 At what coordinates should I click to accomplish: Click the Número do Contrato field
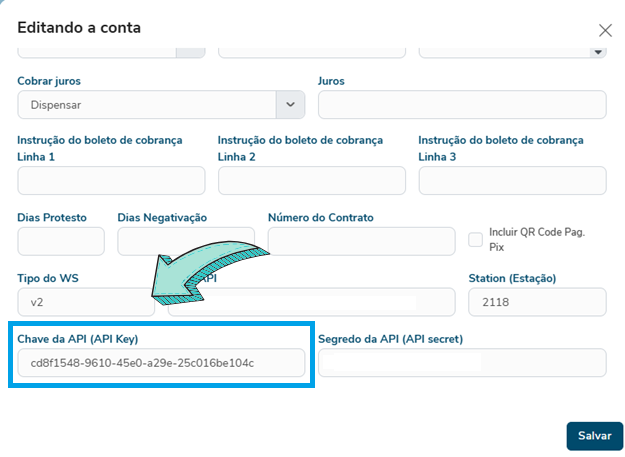pyautogui.click(x=362, y=241)
